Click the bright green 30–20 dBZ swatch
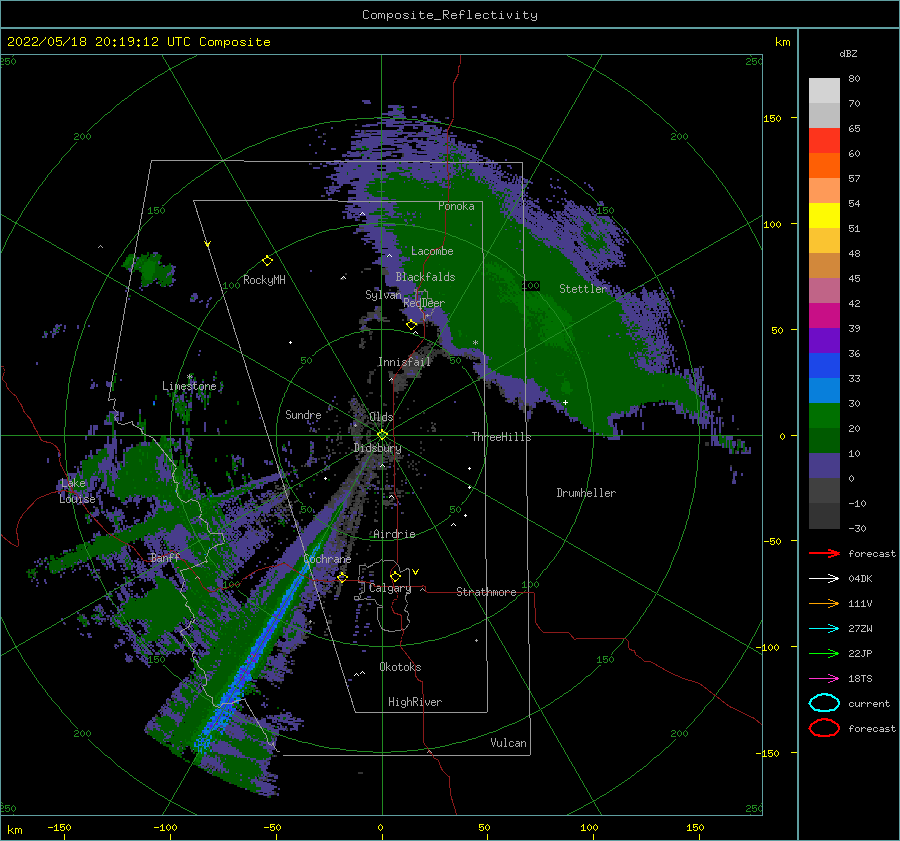The width and height of the screenshot is (900, 841). click(824, 416)
